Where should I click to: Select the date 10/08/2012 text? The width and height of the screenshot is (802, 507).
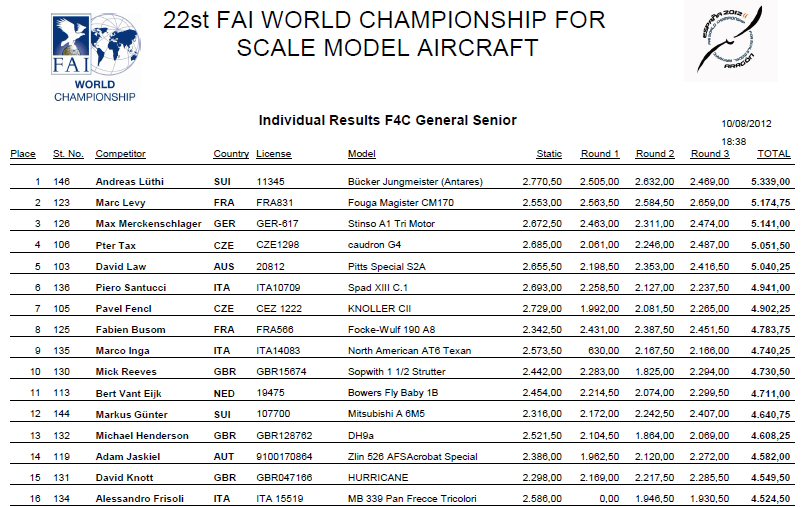tap(746, 124)
